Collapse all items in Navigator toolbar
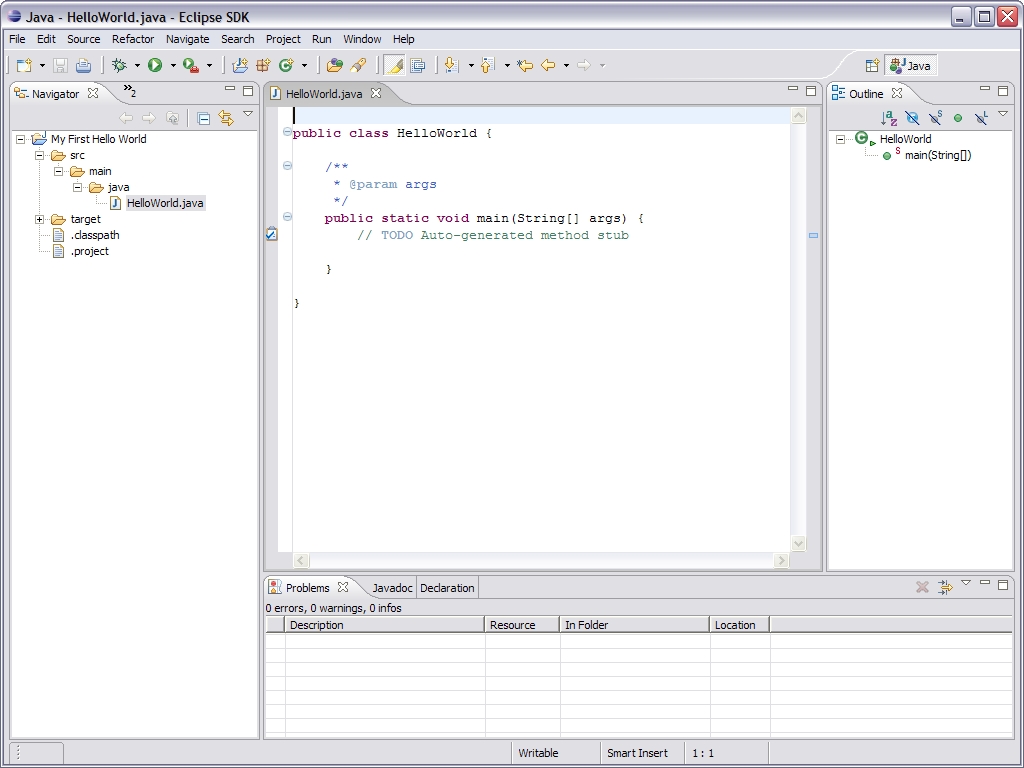The width and height of the screenshot is (1024, 768). (203, 118)
